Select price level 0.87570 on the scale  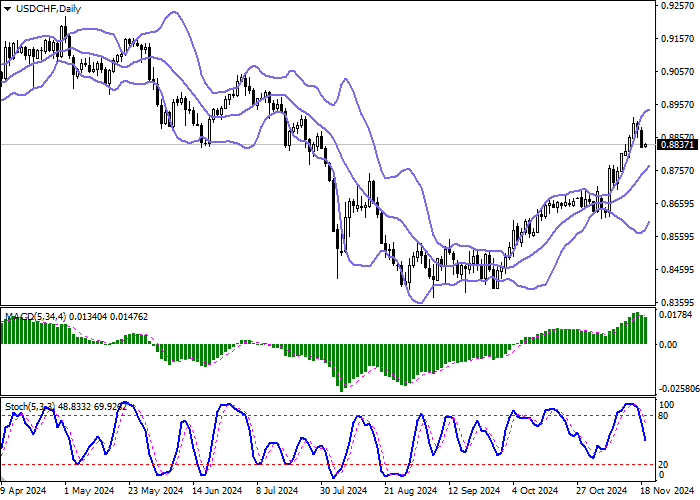(x=677, y=171)
